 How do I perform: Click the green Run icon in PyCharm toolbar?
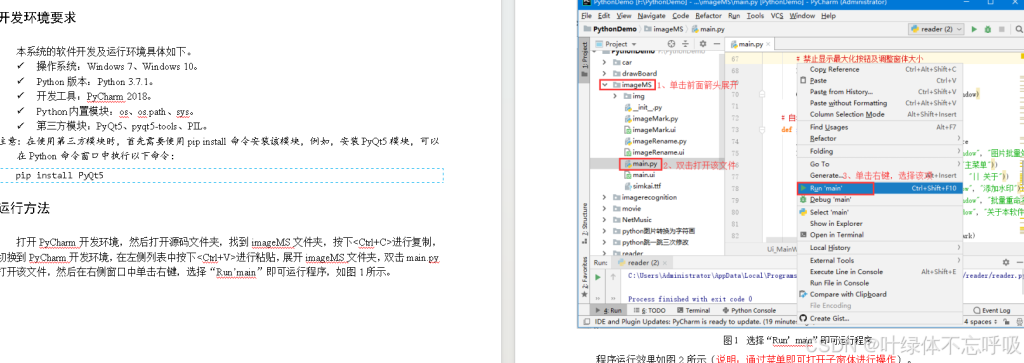point(974,29)
